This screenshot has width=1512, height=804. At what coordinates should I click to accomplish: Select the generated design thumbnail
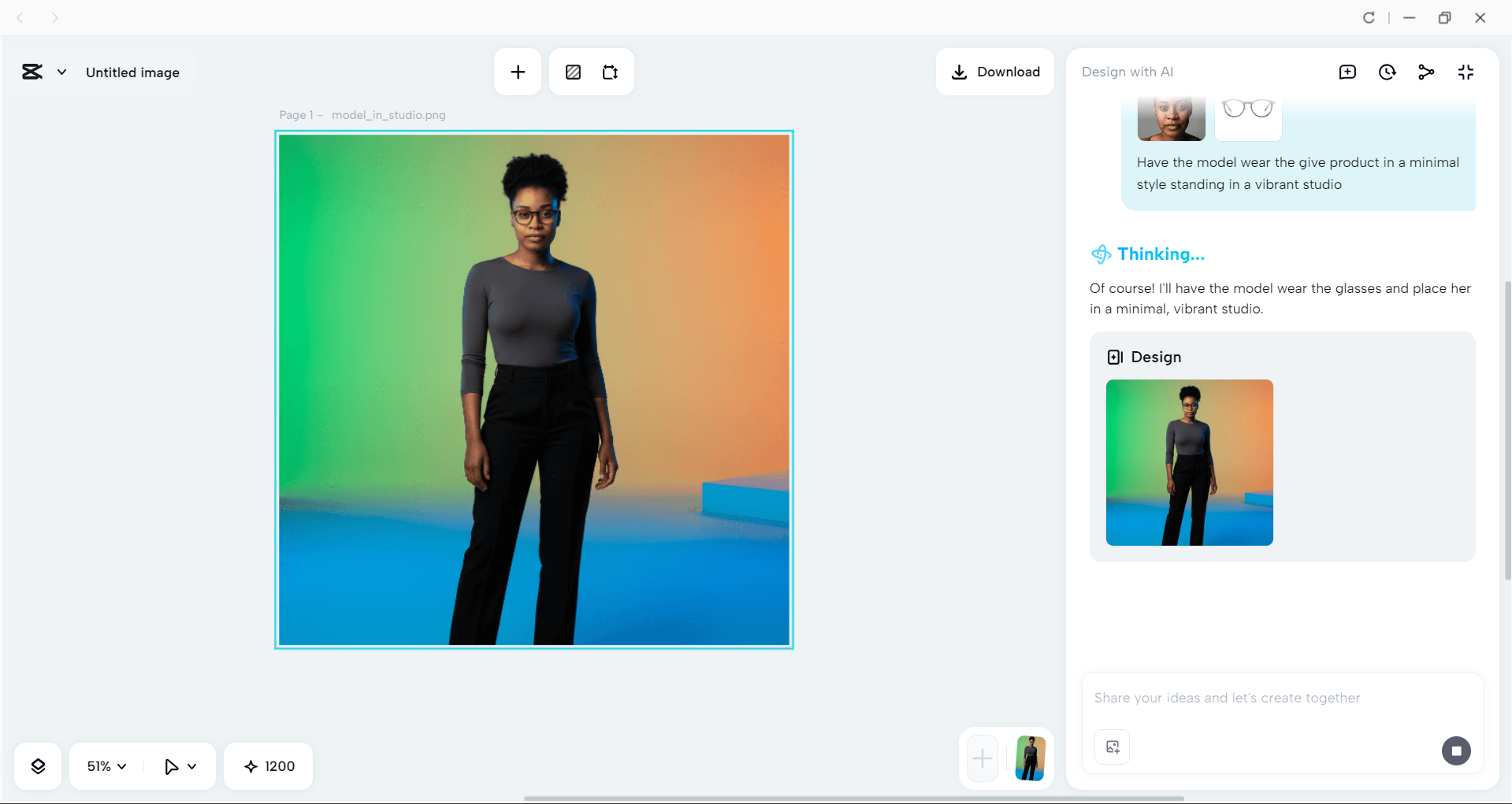point(1189,462)
